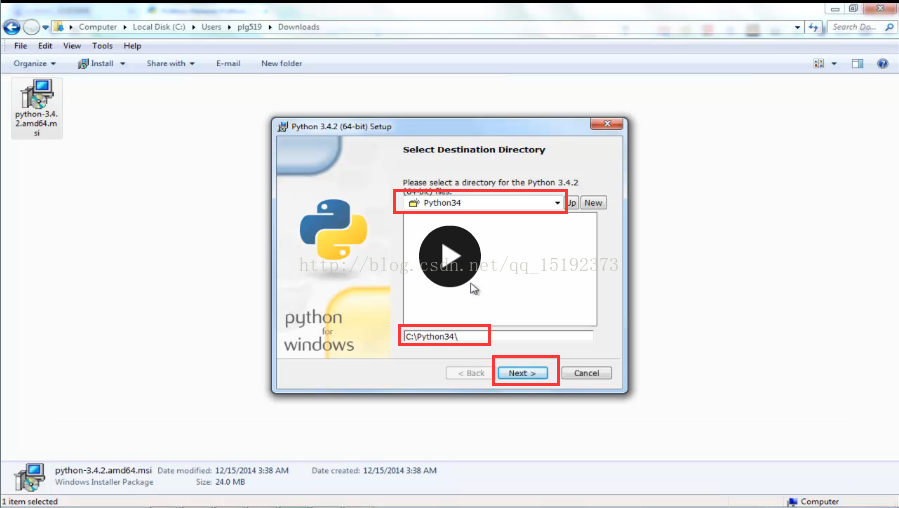The width and height of the screenshot is (899, 508).
Task: Click the Computer status bar icon
Action: (x=792, y=502)
